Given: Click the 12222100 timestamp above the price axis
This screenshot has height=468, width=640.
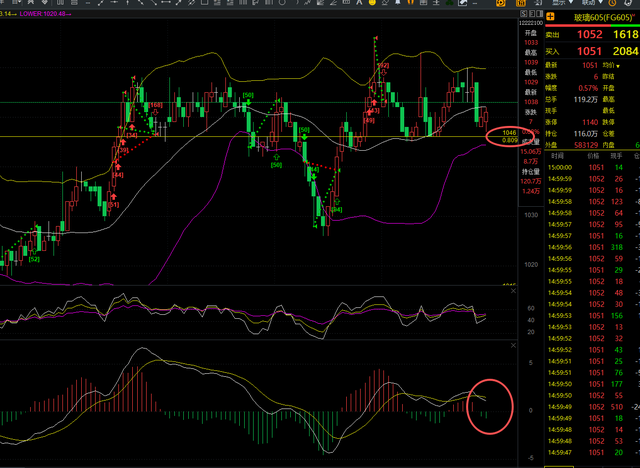Looking at the screenshot, I should 531,23.
